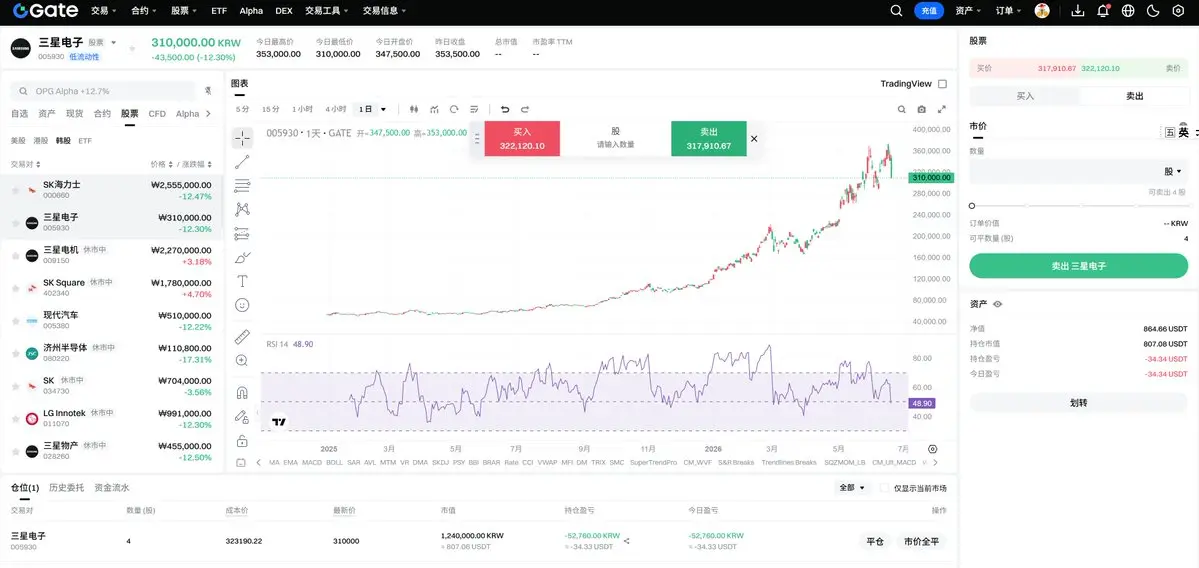Select the 买入 tab in order panel
The image size is (1199, 568).
point(1025,96)
